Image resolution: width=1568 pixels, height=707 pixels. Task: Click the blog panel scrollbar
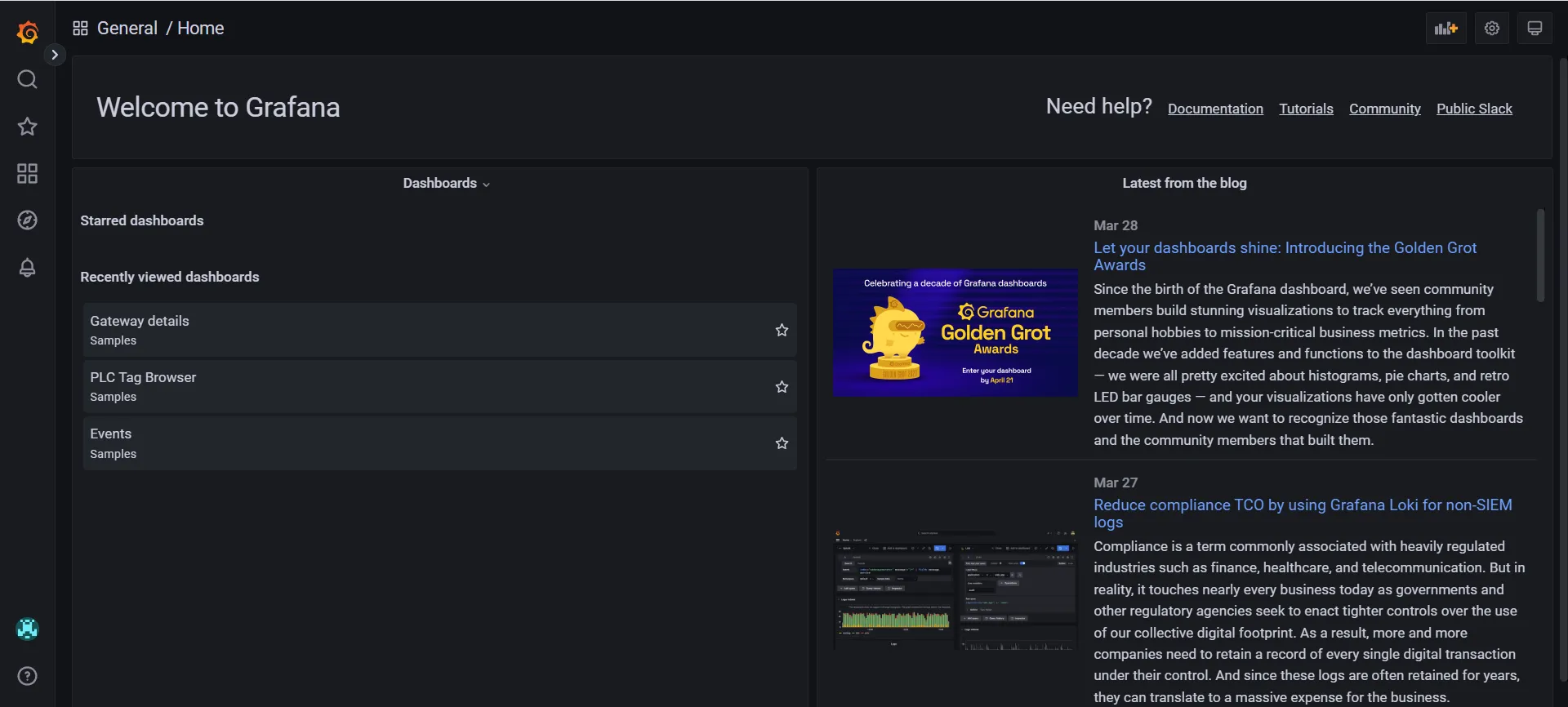point(1540,256)
